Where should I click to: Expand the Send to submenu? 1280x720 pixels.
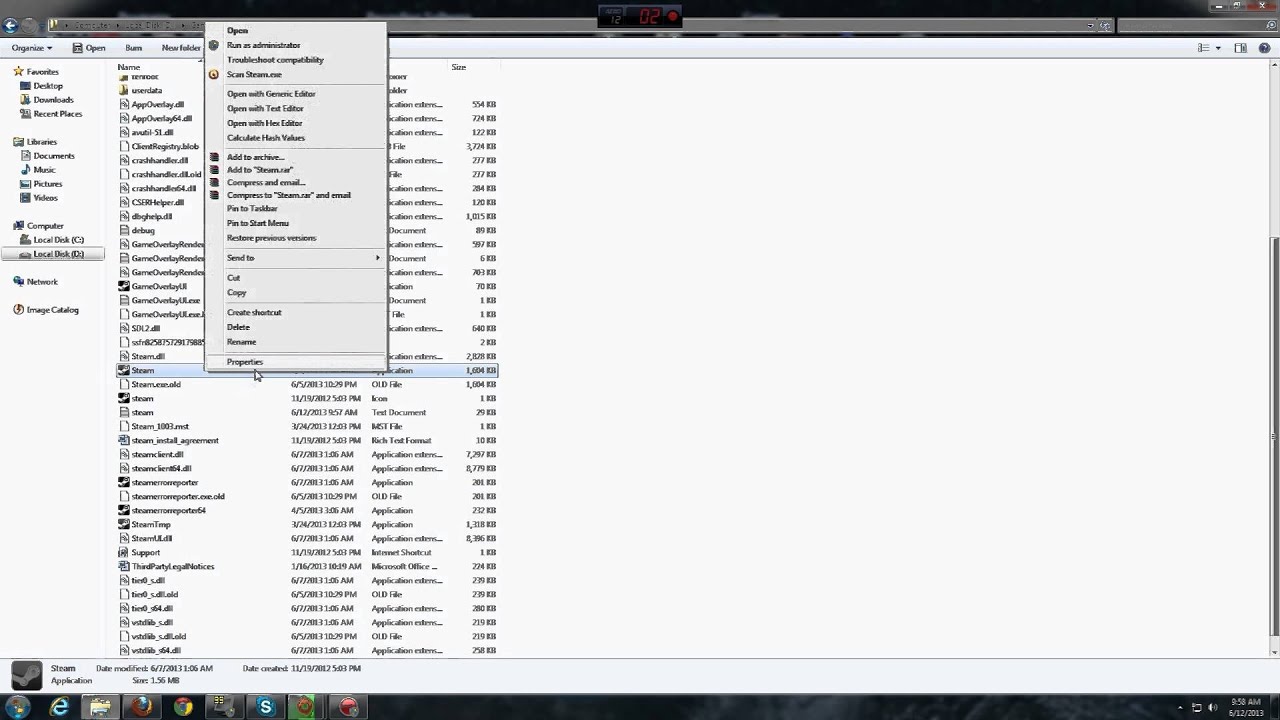[x=295, y=258]
